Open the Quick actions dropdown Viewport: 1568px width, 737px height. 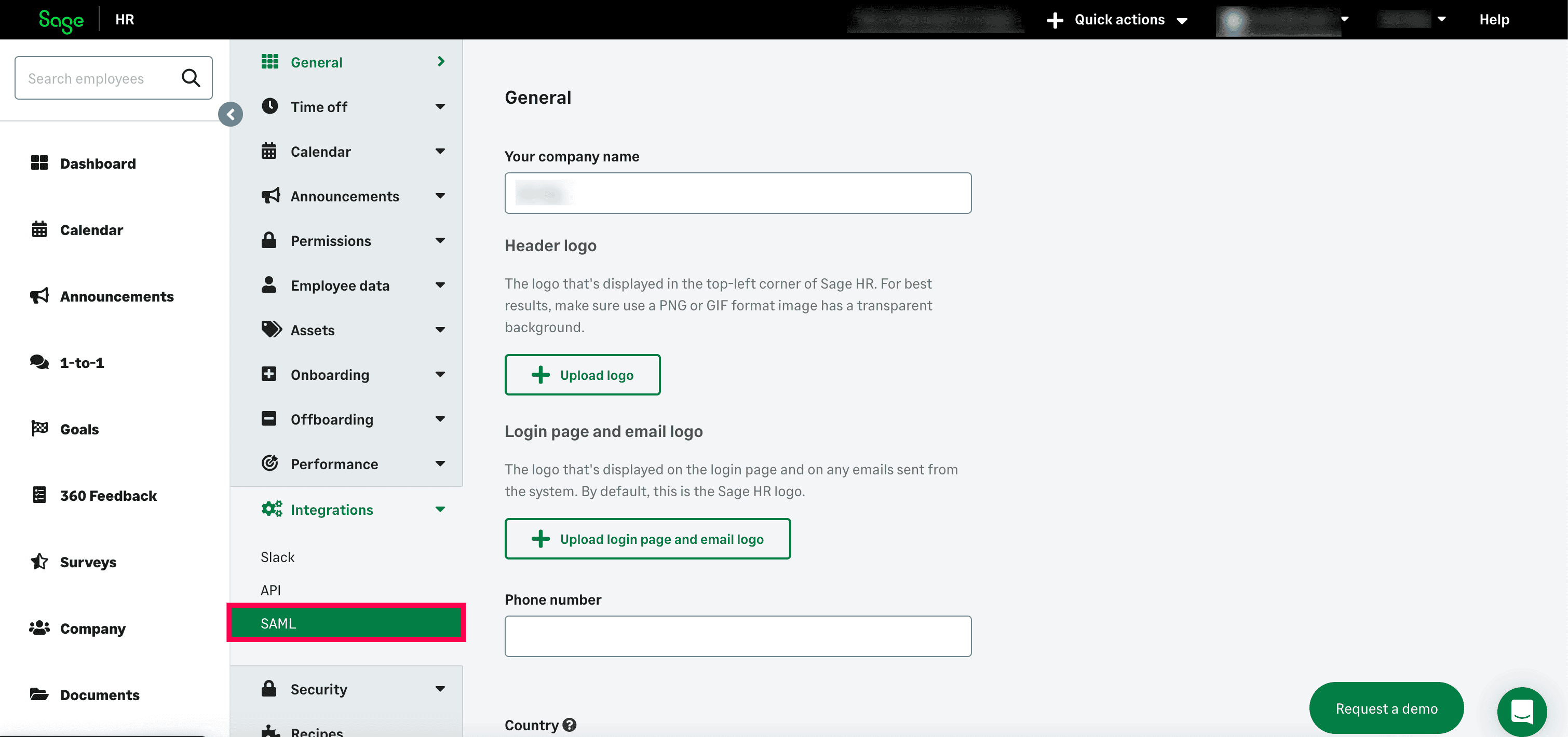click(1117, 20)
